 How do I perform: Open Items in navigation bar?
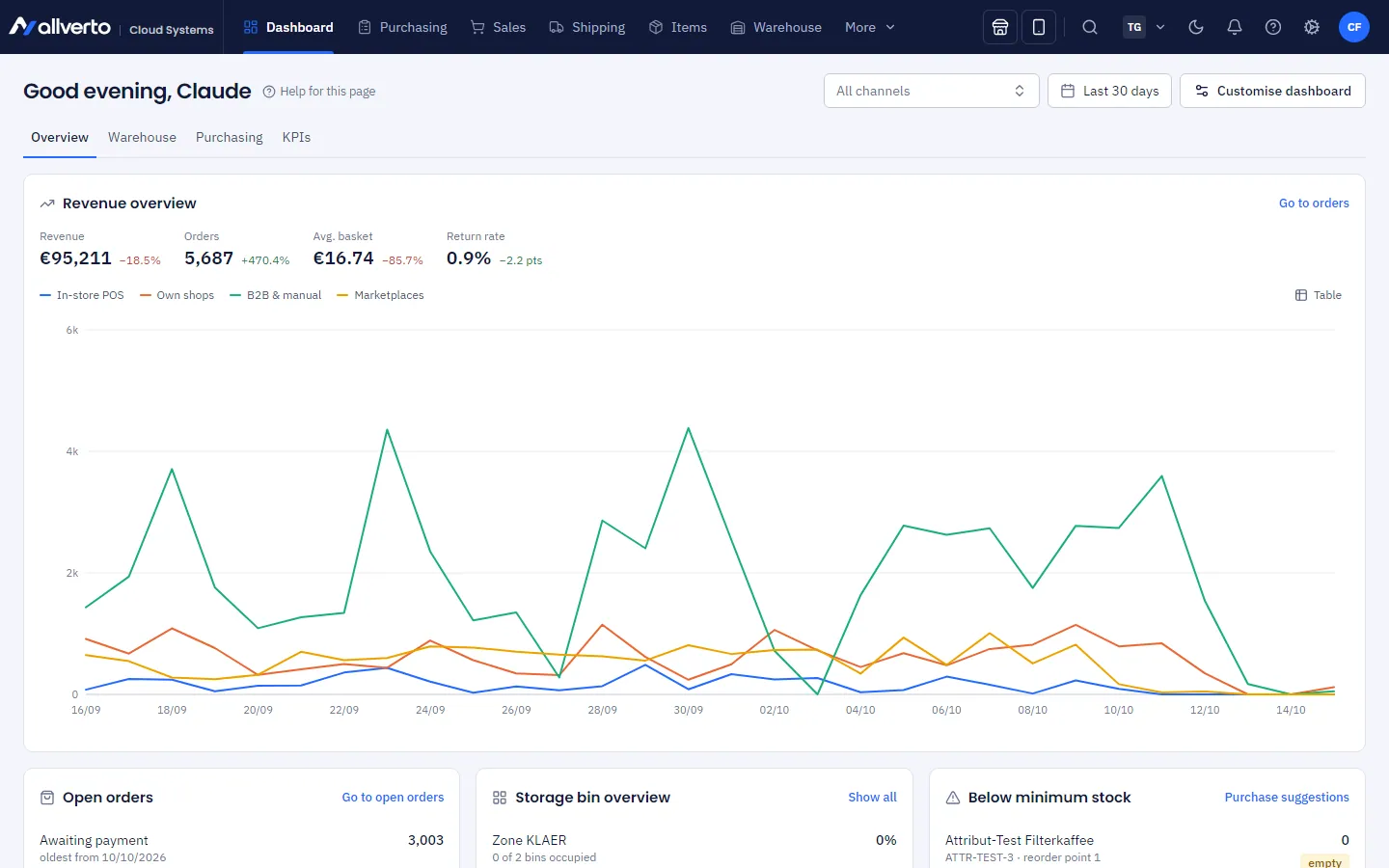click(678, 27)
